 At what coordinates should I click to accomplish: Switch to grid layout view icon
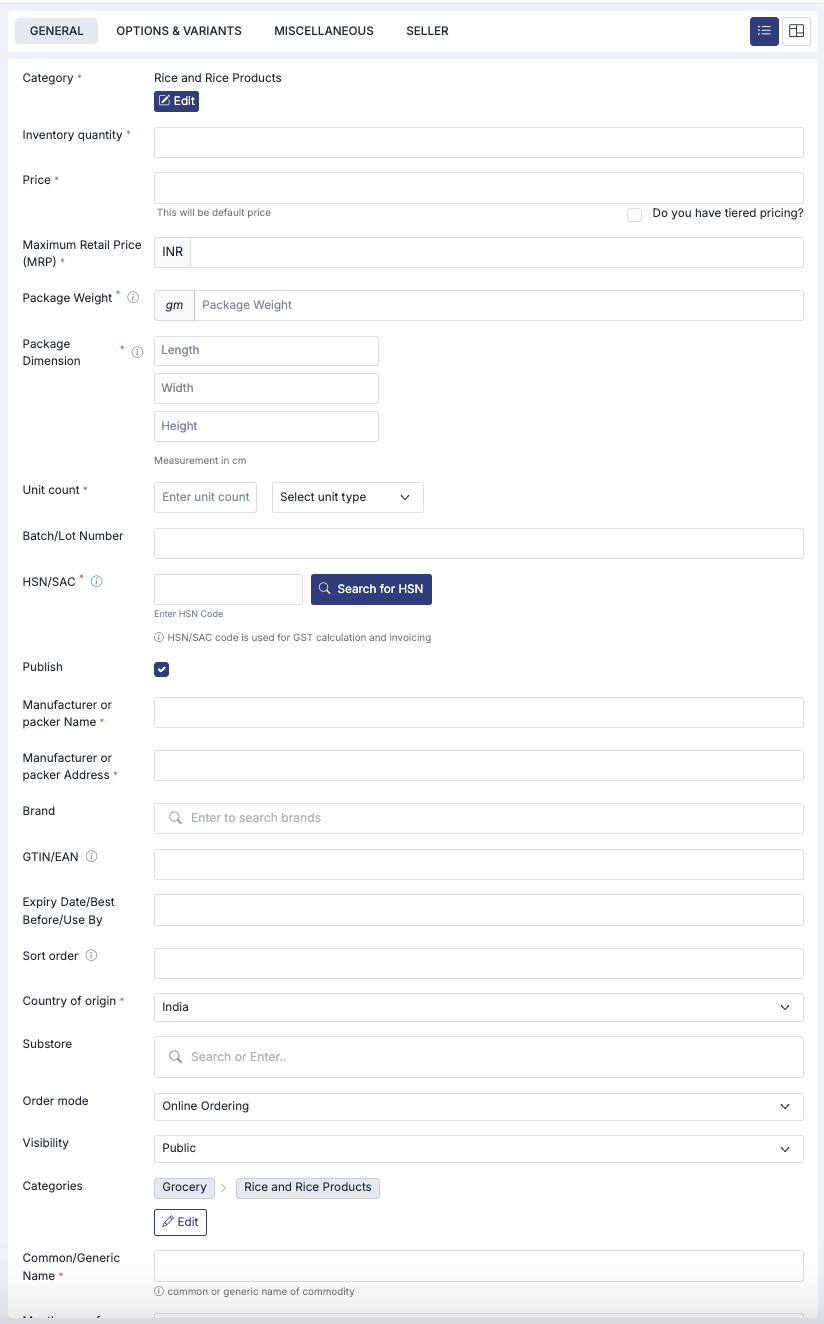click(x=796, y=31)
